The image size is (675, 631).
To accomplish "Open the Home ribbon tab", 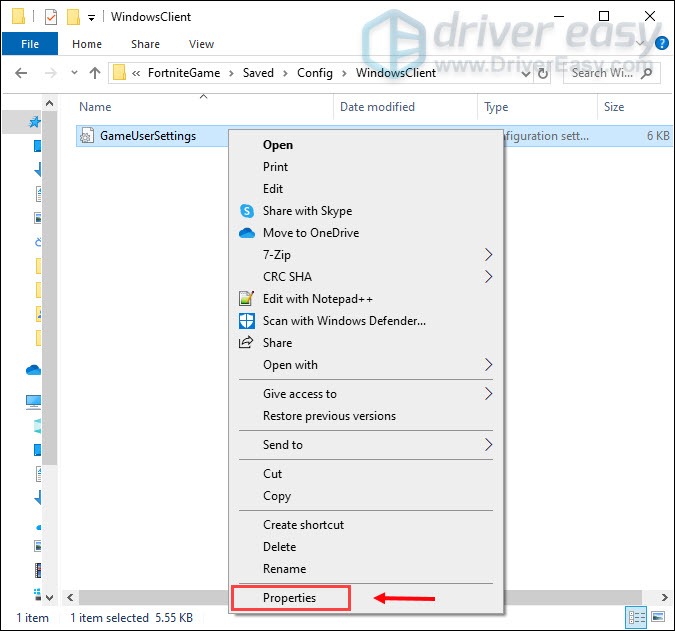I will point(87,44).
